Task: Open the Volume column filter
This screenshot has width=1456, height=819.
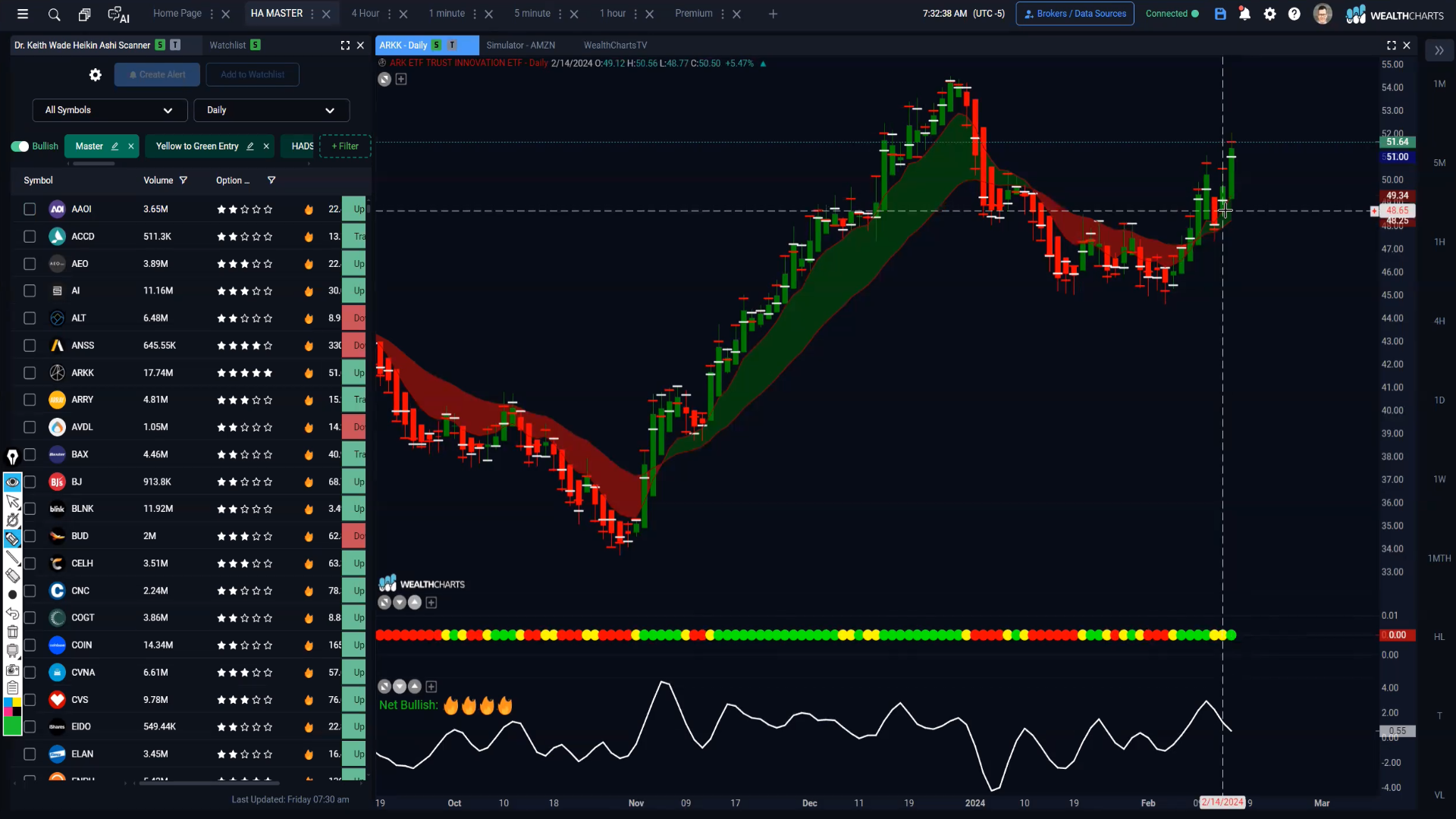Action: pyautogui.click(x=183, y=180)
